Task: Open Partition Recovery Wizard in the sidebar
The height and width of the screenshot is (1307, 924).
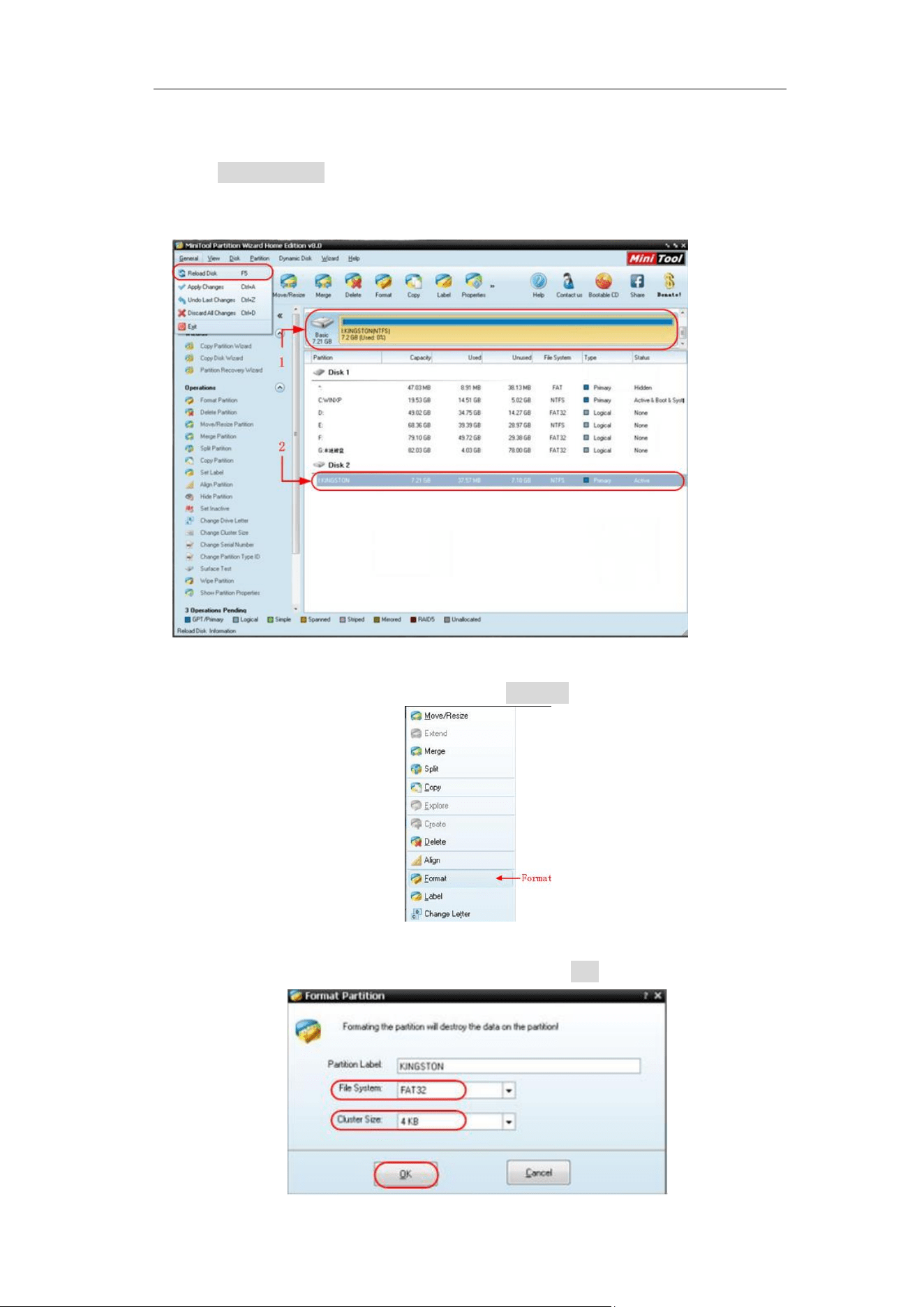Action: (x=224, y=370)
